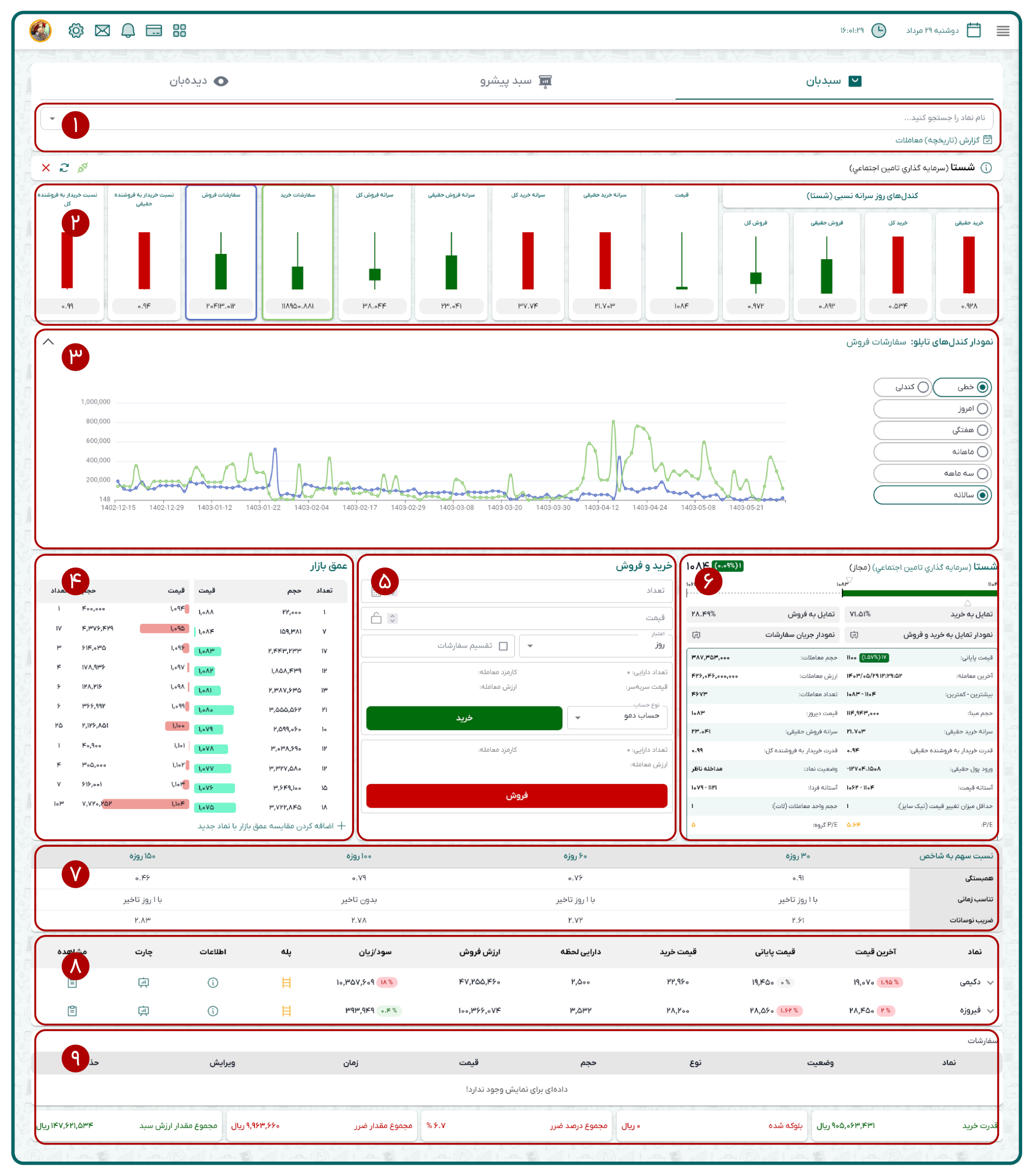Switch to the سبد پیشرو tab

pyautogui.click(x=516, y=81)
